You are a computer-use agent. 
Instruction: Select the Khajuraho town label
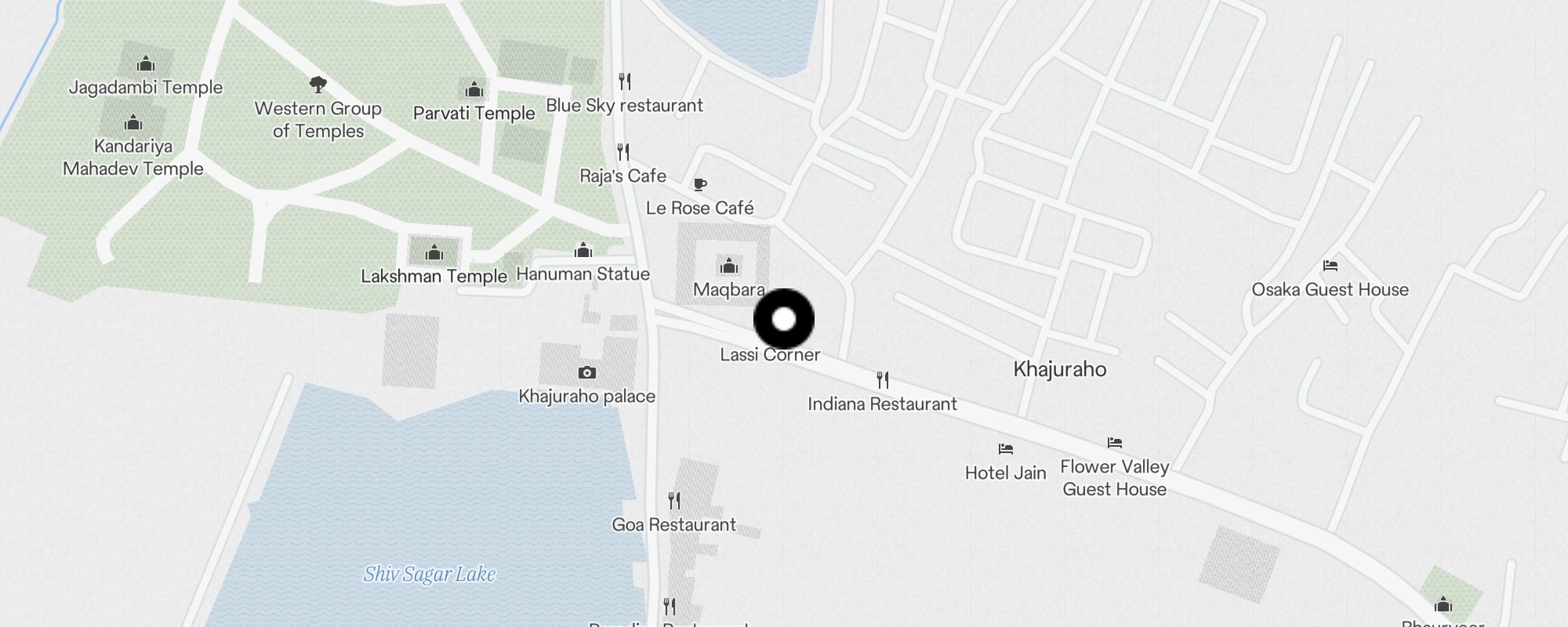(x=1060, y=369)
